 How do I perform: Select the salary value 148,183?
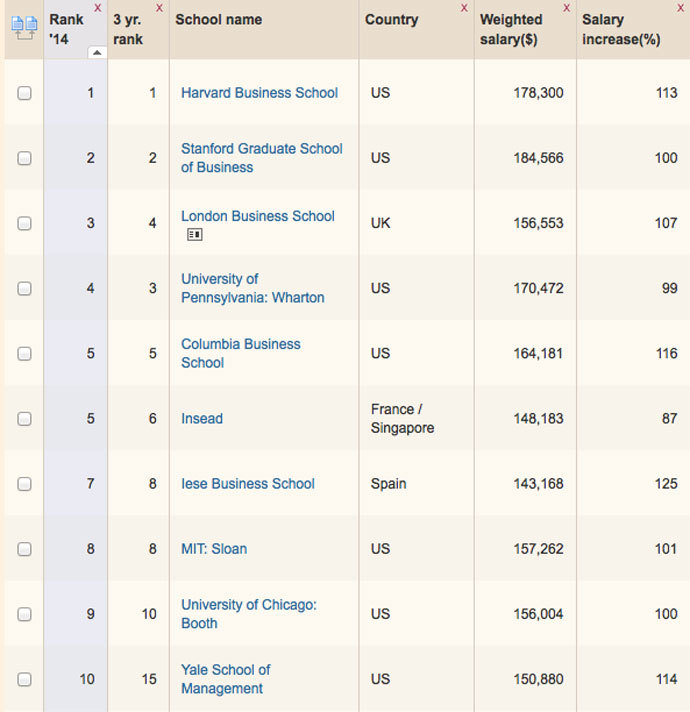[x=538, y=418]
